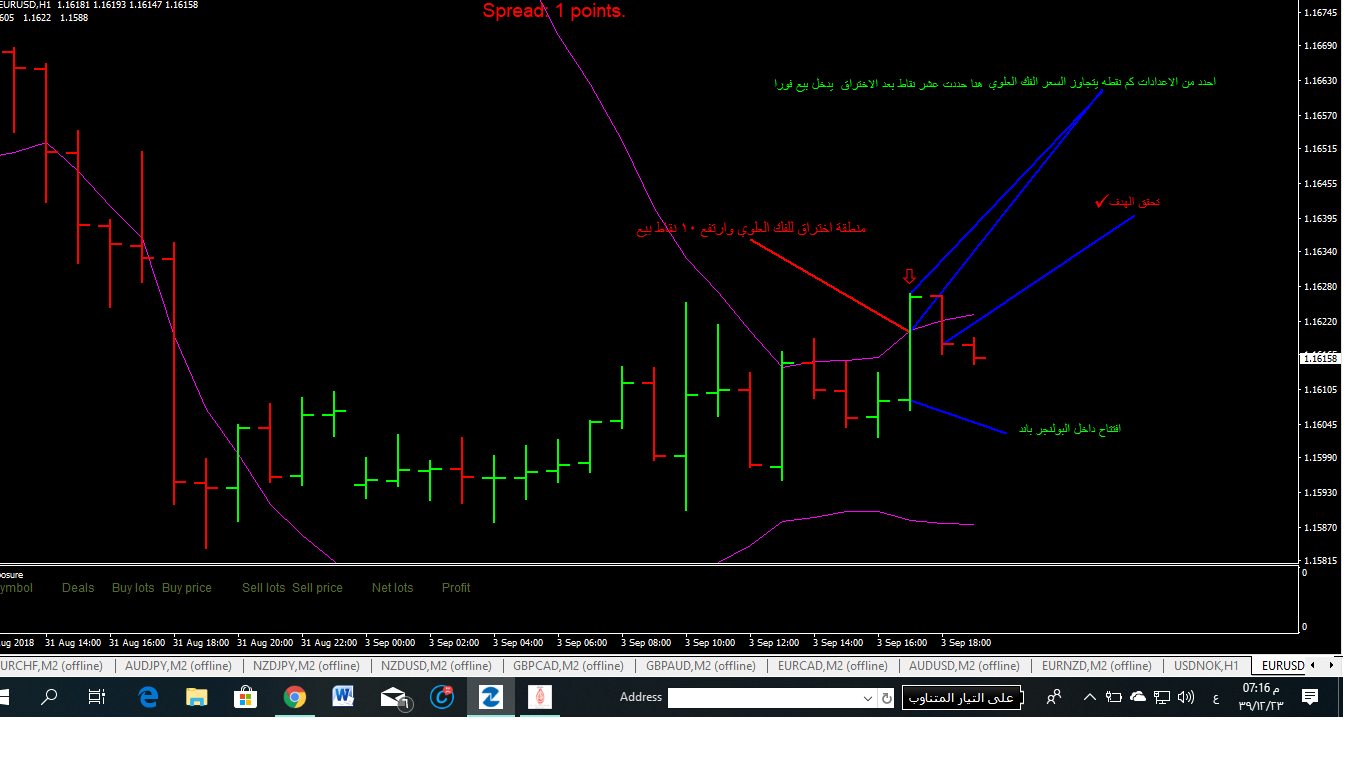Open the taskbar search magnifier
Viewport: 1366px width, 768px height.
tap(48, 697)
